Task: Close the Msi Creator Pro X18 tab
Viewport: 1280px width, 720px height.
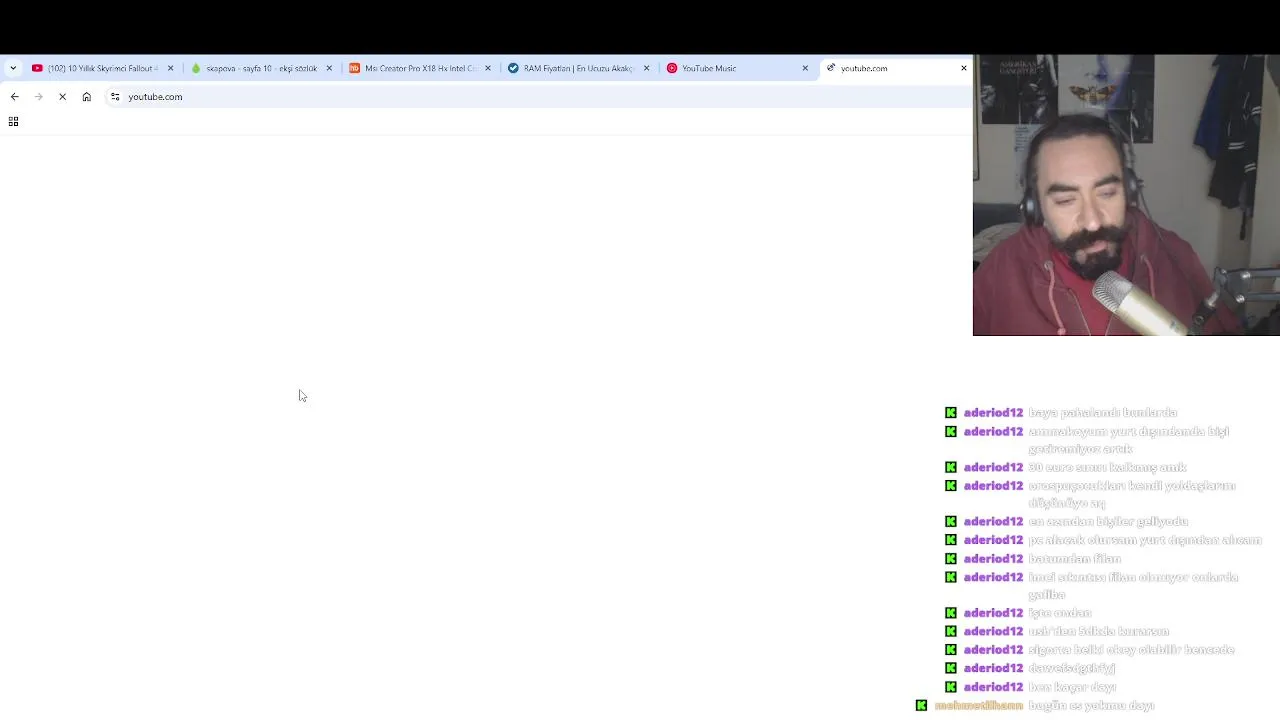Action: [488, 68]
